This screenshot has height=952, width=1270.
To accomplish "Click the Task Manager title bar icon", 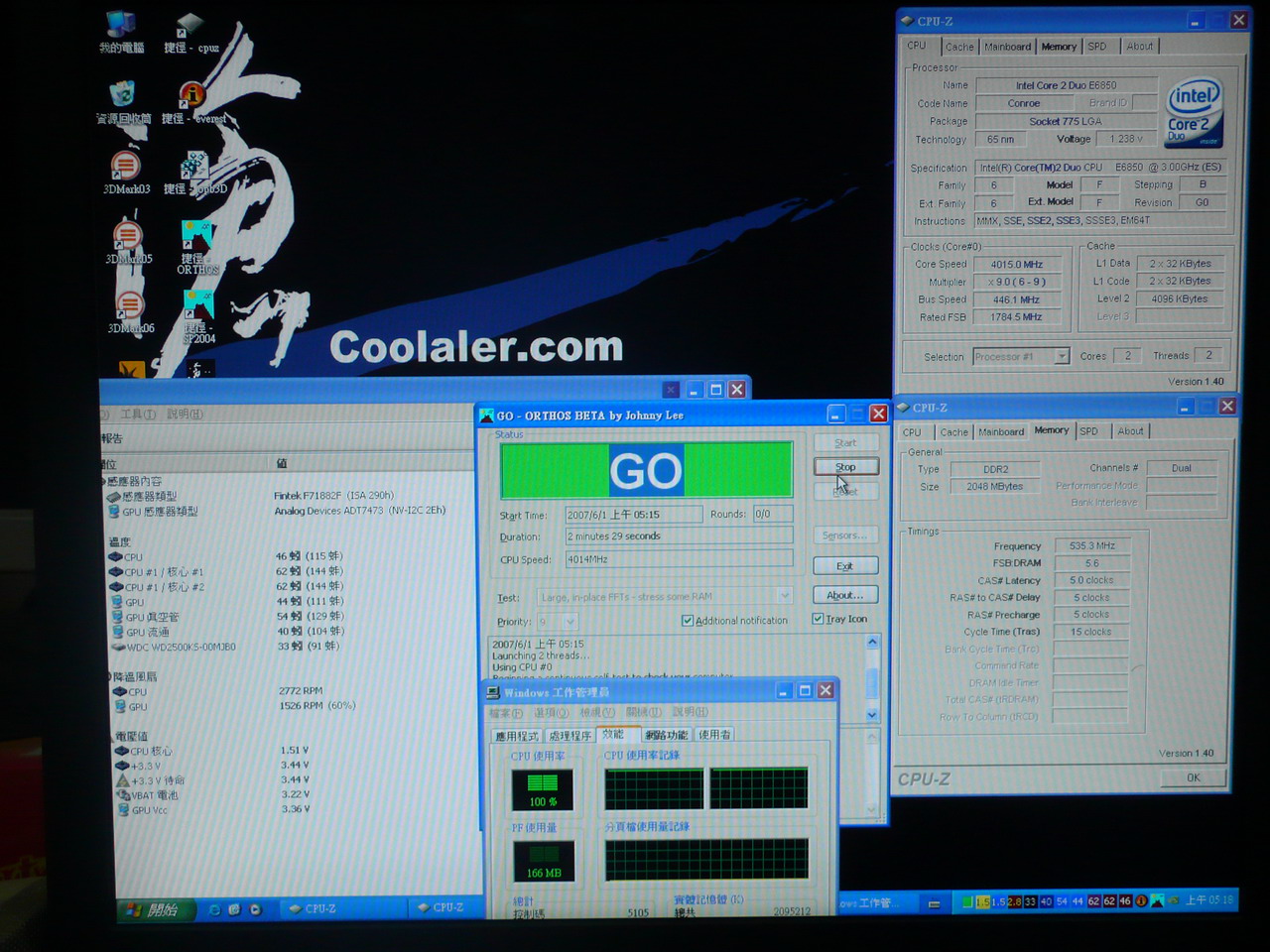I will tap(492, 692).
